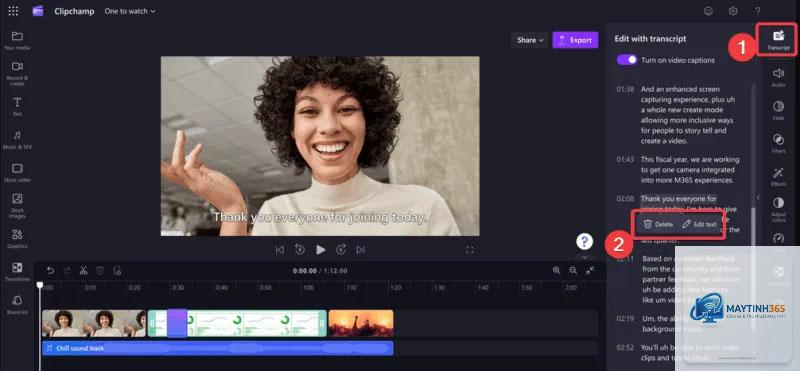
Task: Skip forward five seconds
Action: (x=341, y=250)
